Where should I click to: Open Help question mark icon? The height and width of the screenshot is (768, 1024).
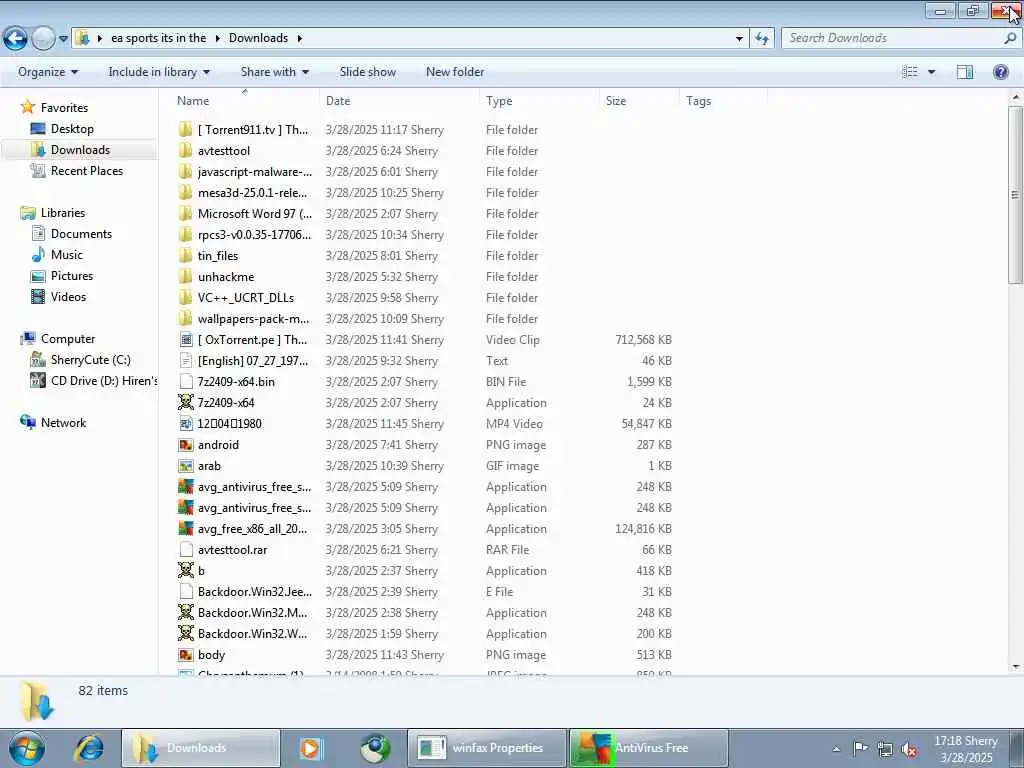pyautogui.click(x=1000, y=72)
